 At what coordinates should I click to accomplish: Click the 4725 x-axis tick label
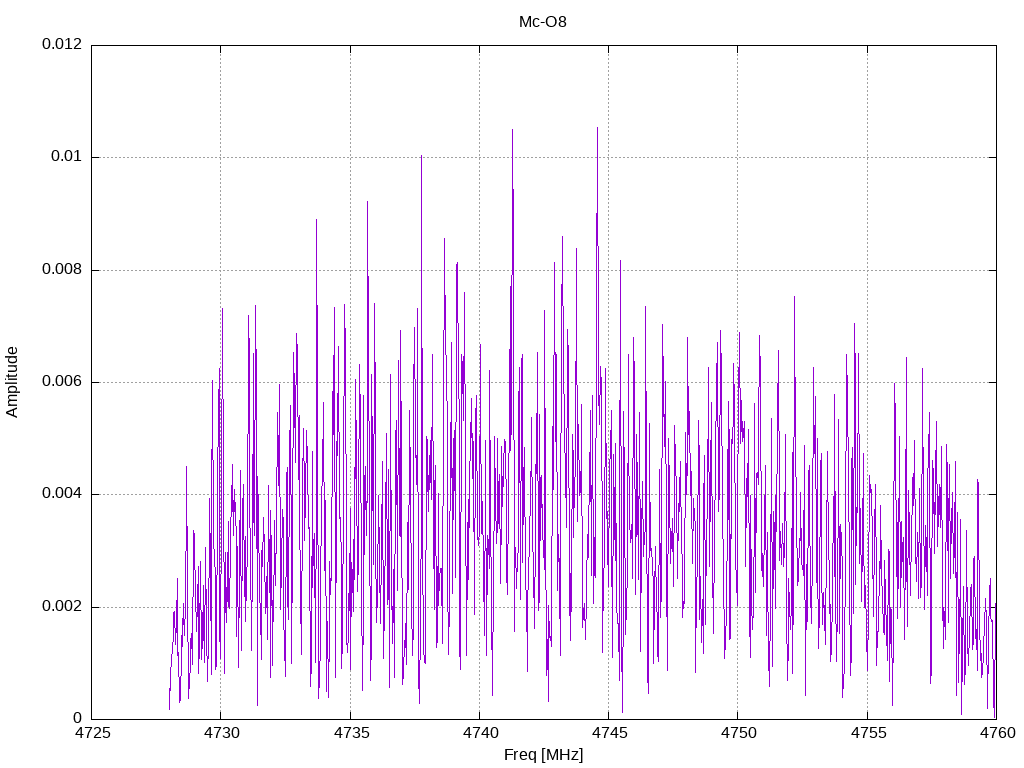click(x=91, y=733)
